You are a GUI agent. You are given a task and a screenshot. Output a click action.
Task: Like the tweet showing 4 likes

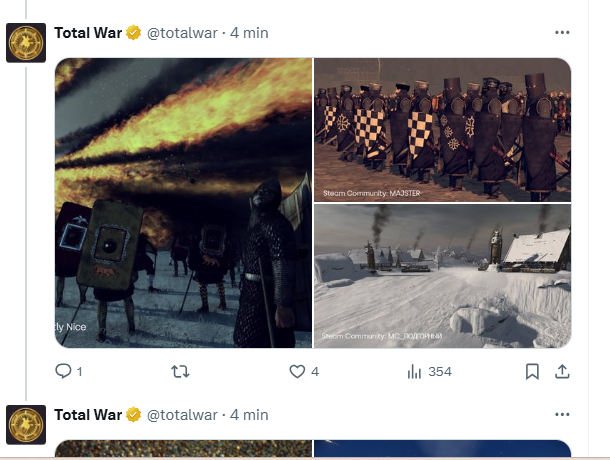coord(304,371)
